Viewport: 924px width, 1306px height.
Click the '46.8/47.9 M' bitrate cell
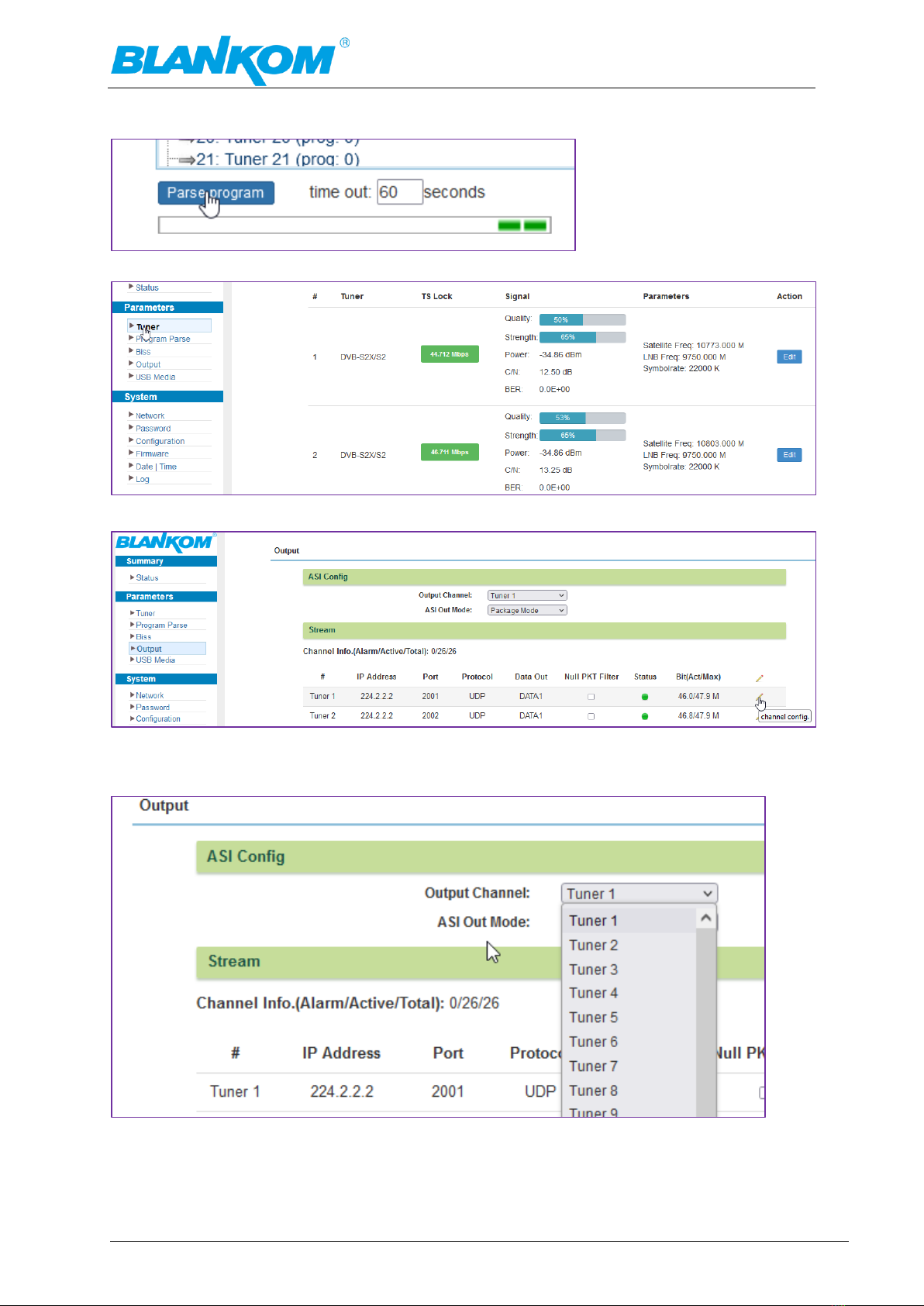point(698,715)
